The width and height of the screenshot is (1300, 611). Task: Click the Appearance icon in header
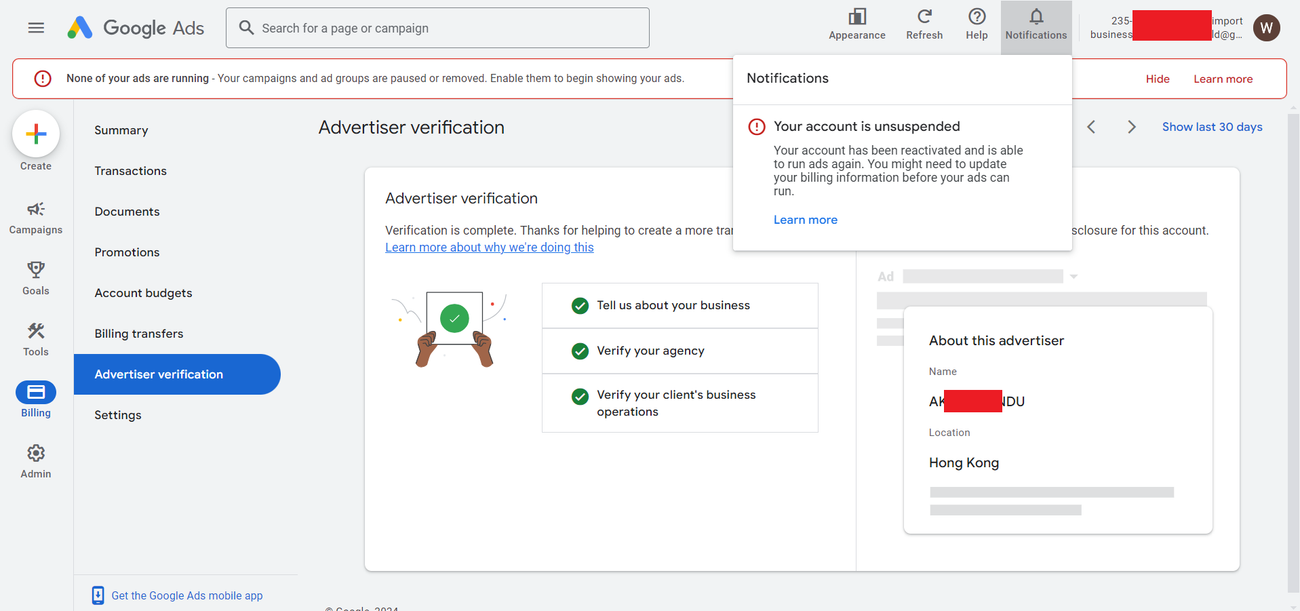pos(857,24)
